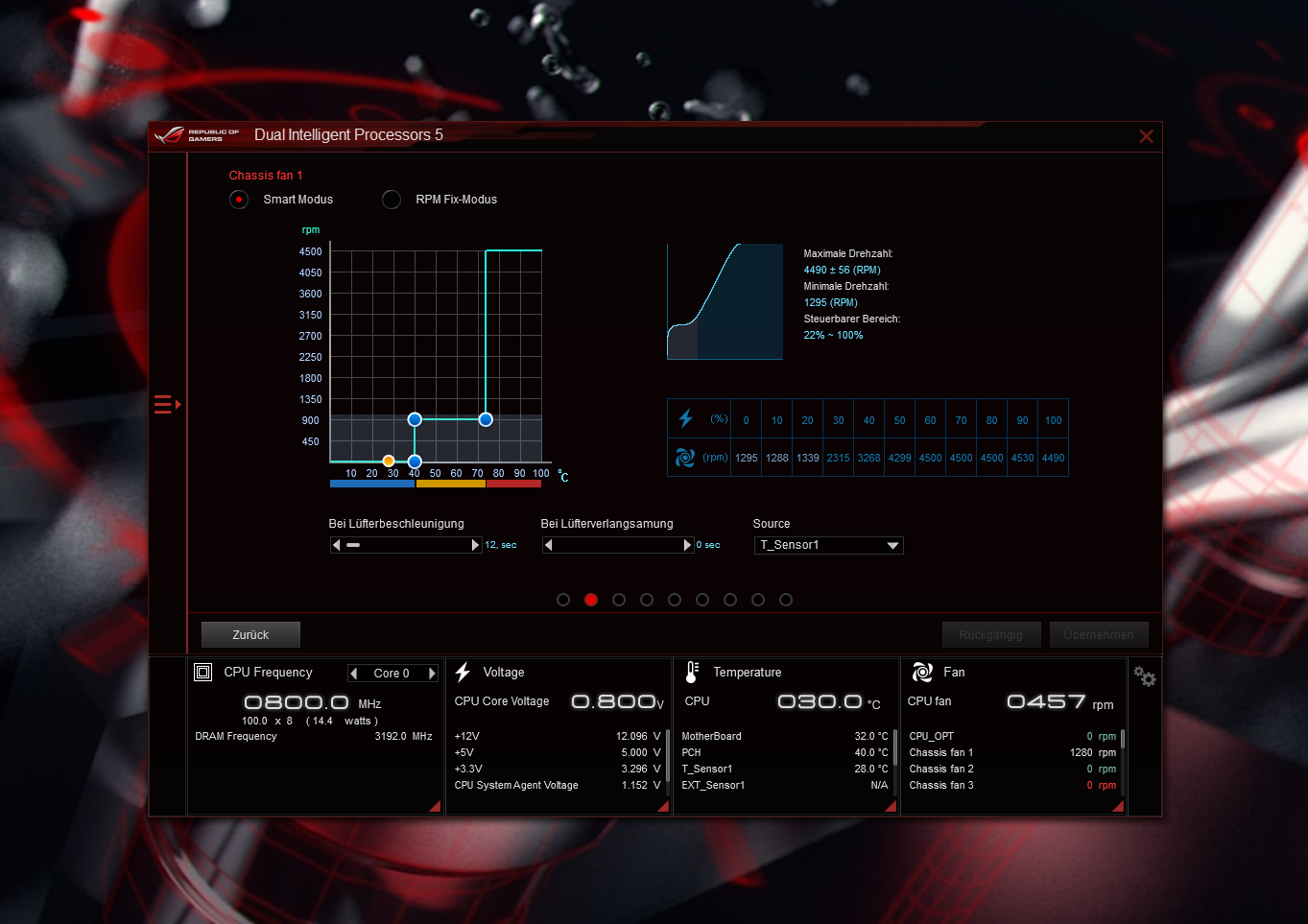Image resolution: width=1308 pixels, height=924 pixels.
Task: Click the CPU Frequency chip icon
Action: tap(203, 673)
